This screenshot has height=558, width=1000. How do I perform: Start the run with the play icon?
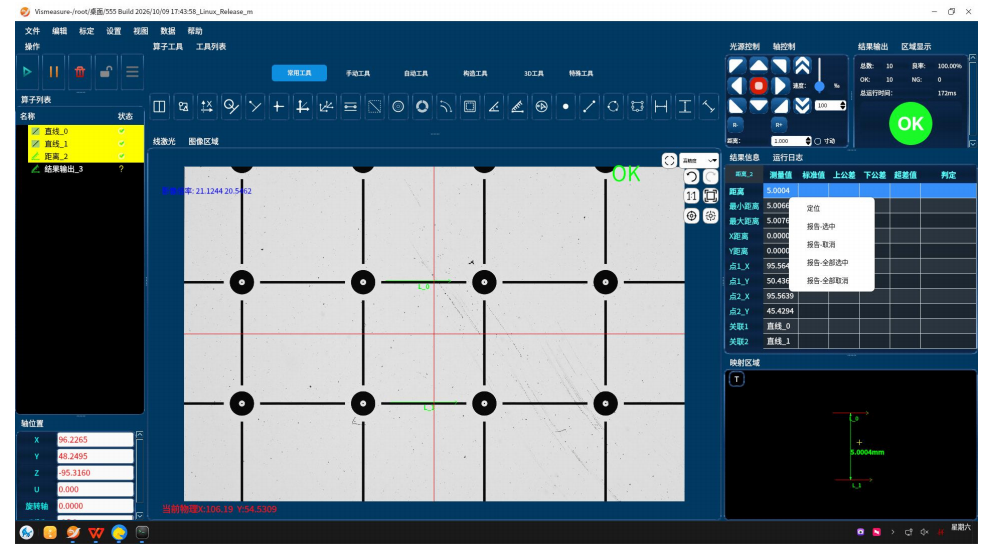pyautogui.click(x=27, y=72)
